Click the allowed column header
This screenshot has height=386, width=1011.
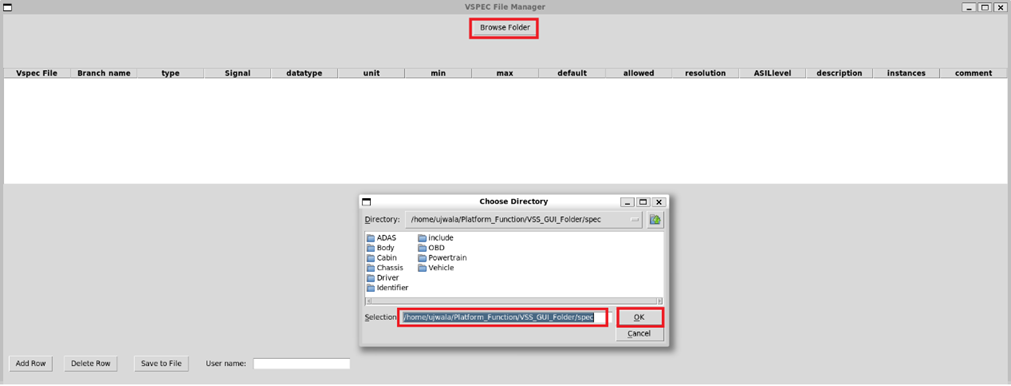point(638,73)
